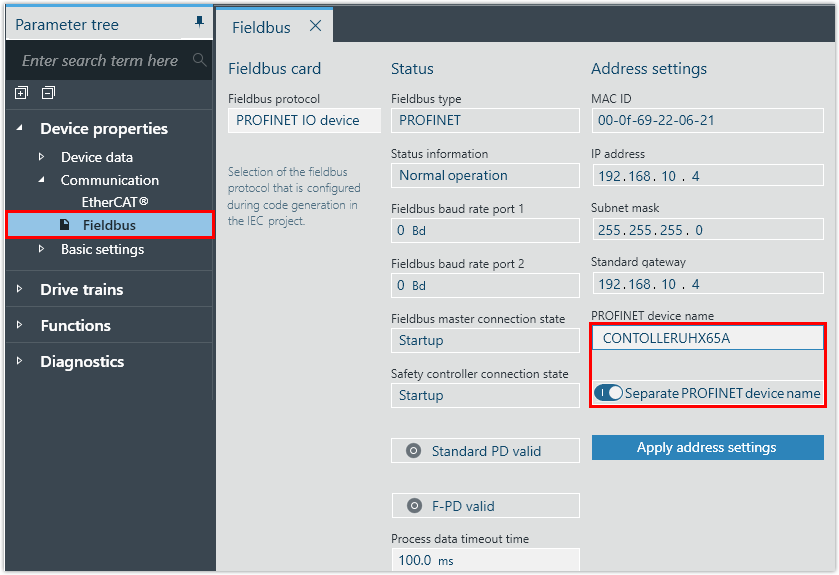Screen dimensions: 839x575
Task: Expand the Drive trains section
Action: pos(19,289)
